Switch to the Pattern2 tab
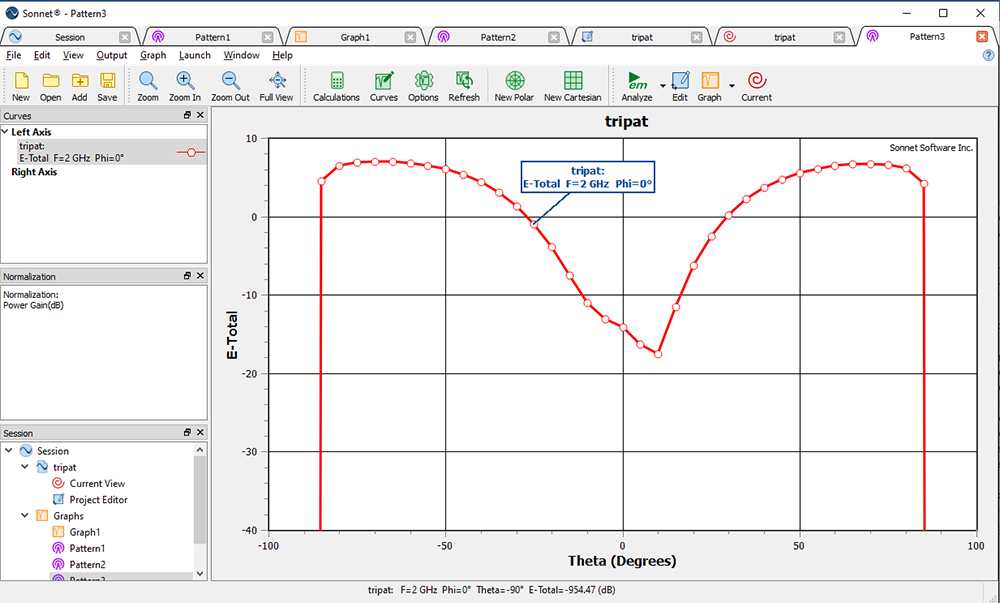The width and height of the screenshot is (1000, 603). tap(497, 37)
